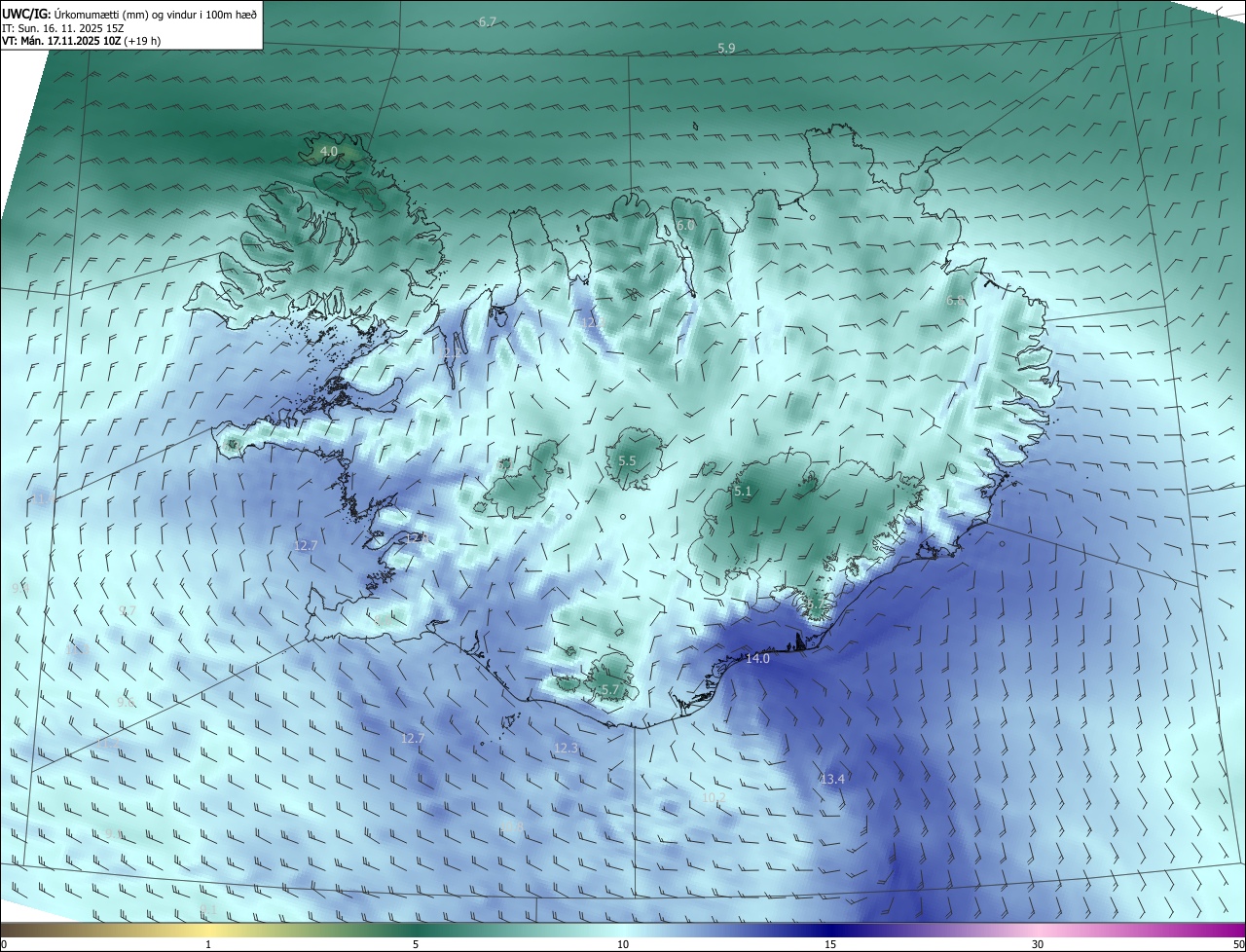The width and height of the screenshot is (1246, 952).
Task: Click the color scale tick label 15
Action: [830, 944]
